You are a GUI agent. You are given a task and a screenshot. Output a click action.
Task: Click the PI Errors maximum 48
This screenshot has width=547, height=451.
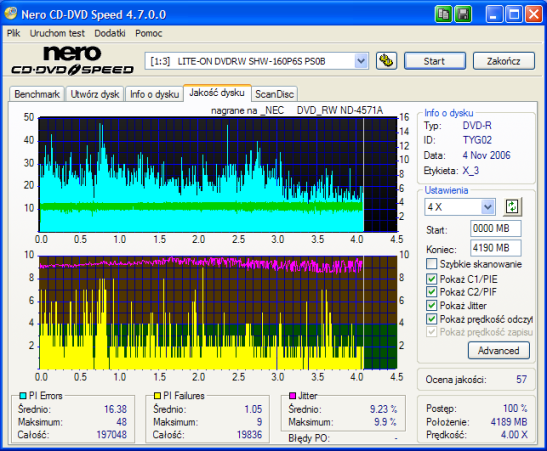pos(121,422)
